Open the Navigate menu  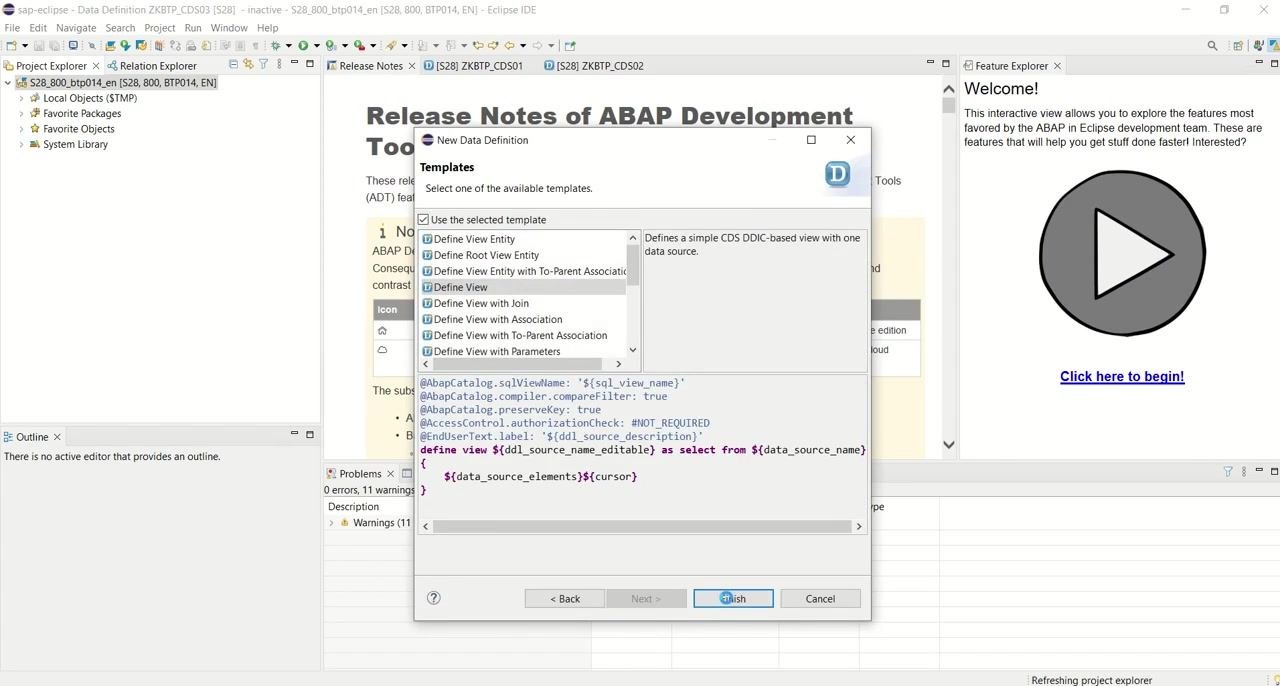pos(76,28)
